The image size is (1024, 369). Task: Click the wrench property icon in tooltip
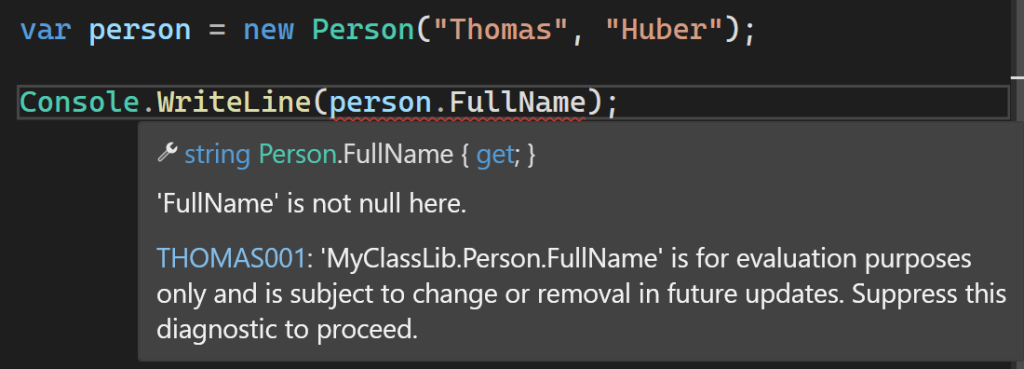click(x=167, y=153)
